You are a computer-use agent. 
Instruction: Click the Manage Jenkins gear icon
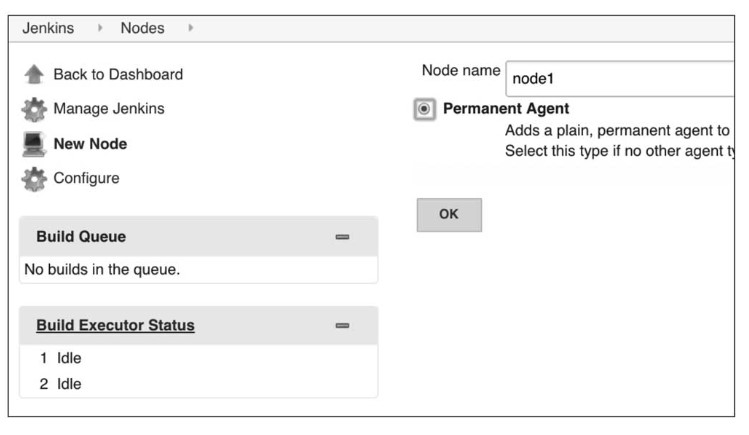(x=34, y=109)
